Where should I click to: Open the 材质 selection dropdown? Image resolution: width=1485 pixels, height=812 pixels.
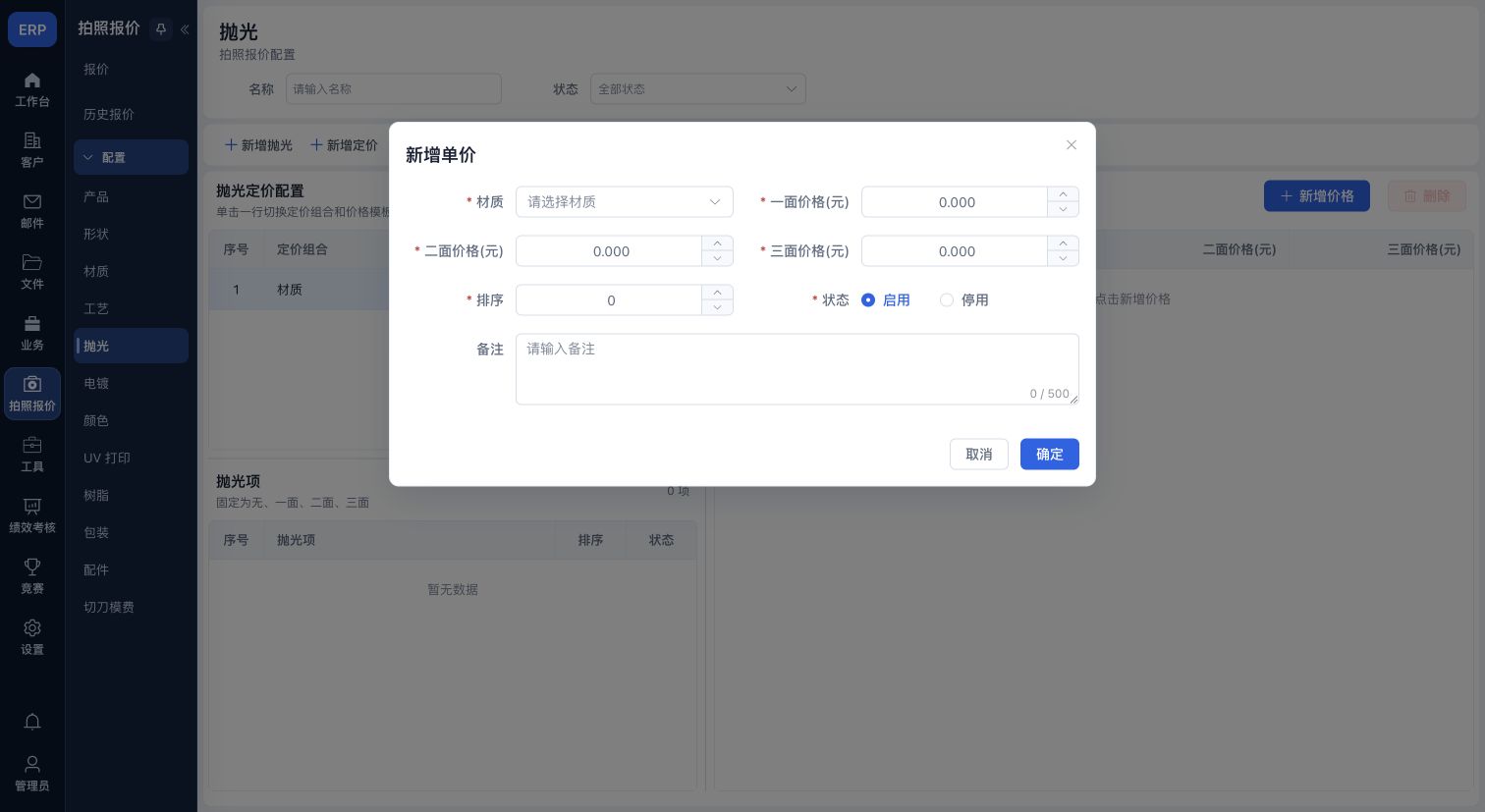click(x=625, y=202)
